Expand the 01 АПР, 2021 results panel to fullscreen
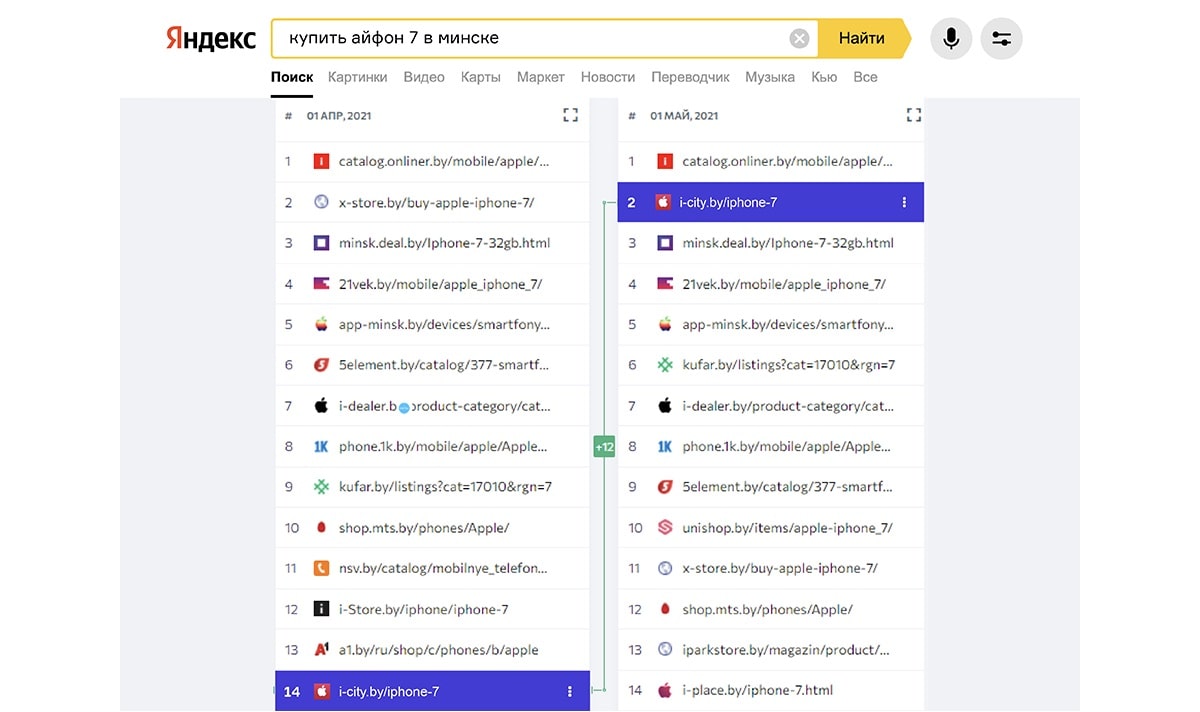1200x712 pixels. [x=570, y=116]
